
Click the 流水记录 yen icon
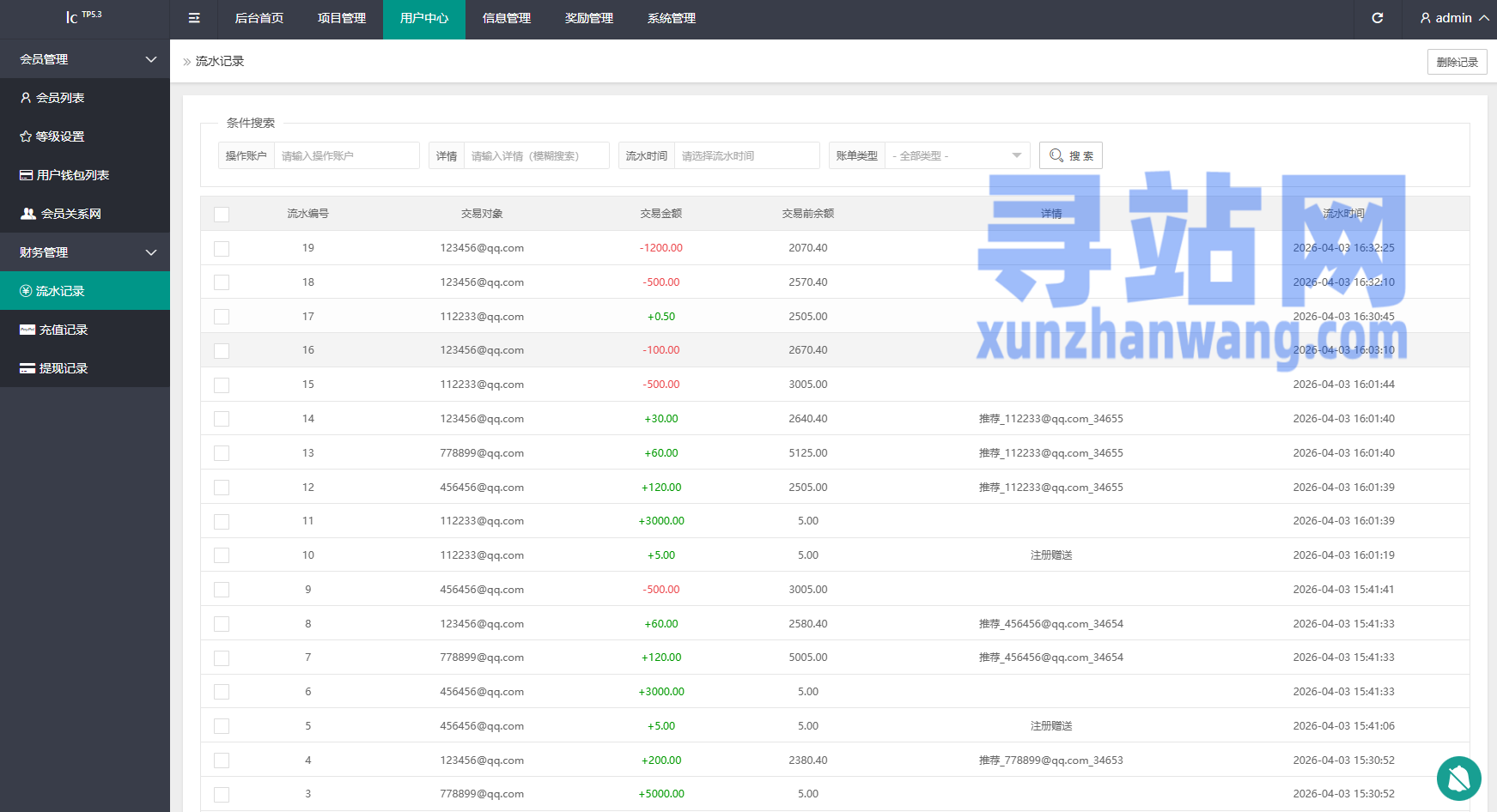pos(26,291)
